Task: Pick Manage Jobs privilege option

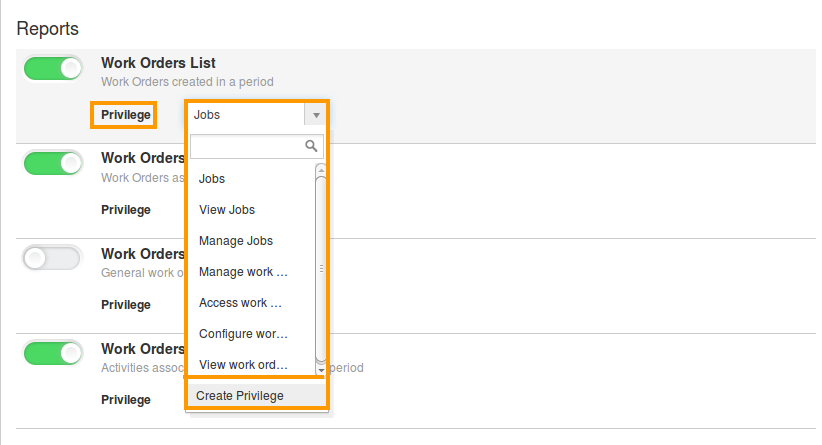Action: click(x=236, y=241)
